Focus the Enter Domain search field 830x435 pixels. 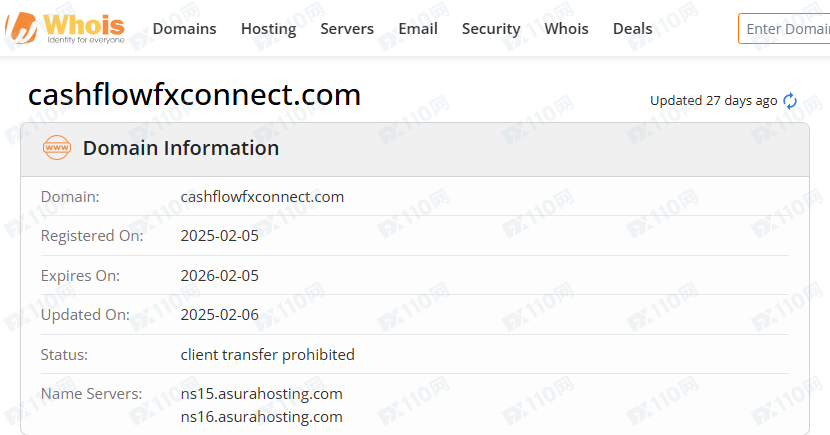(x=786, y=29)
